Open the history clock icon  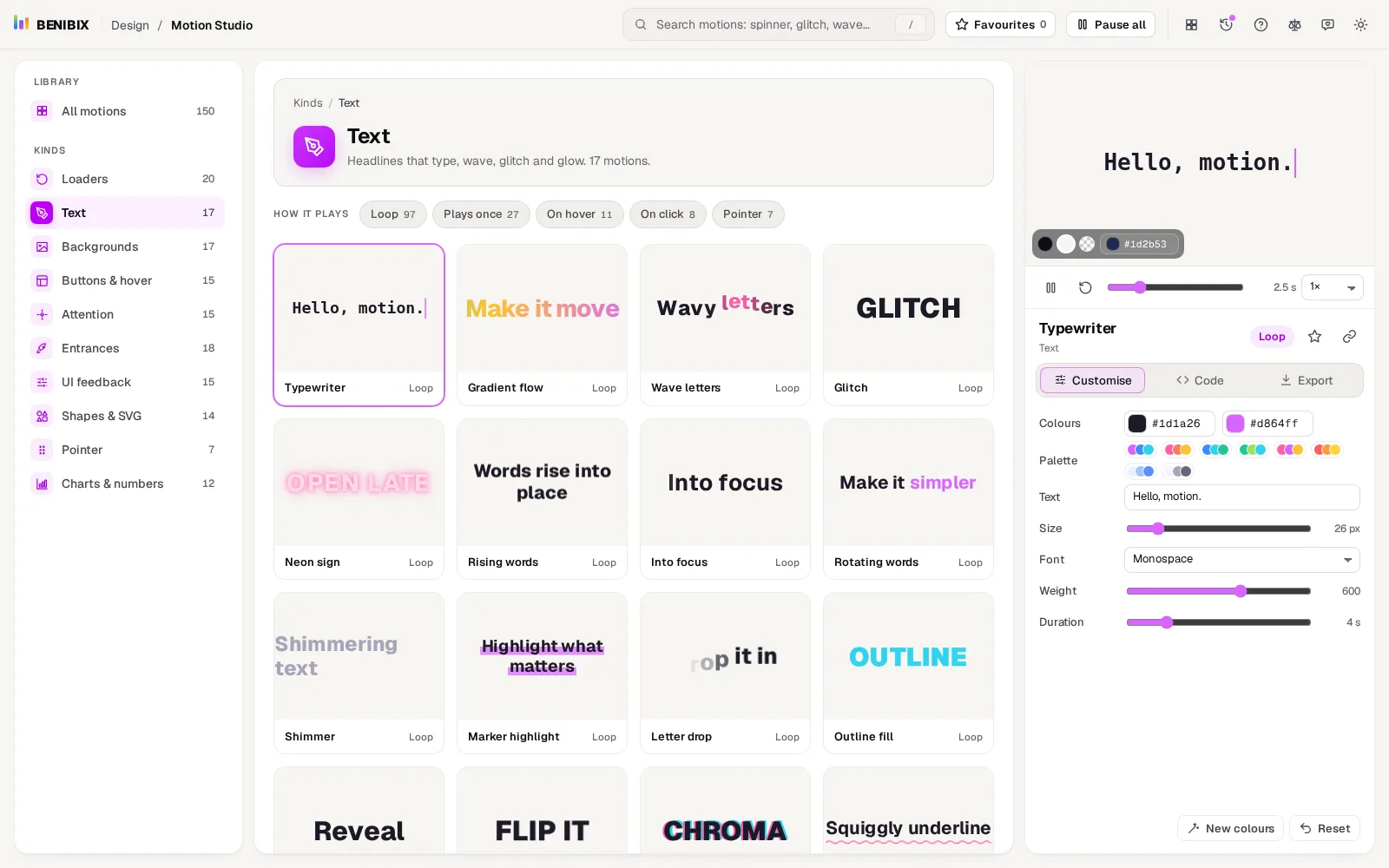(x=1226, y=25)
